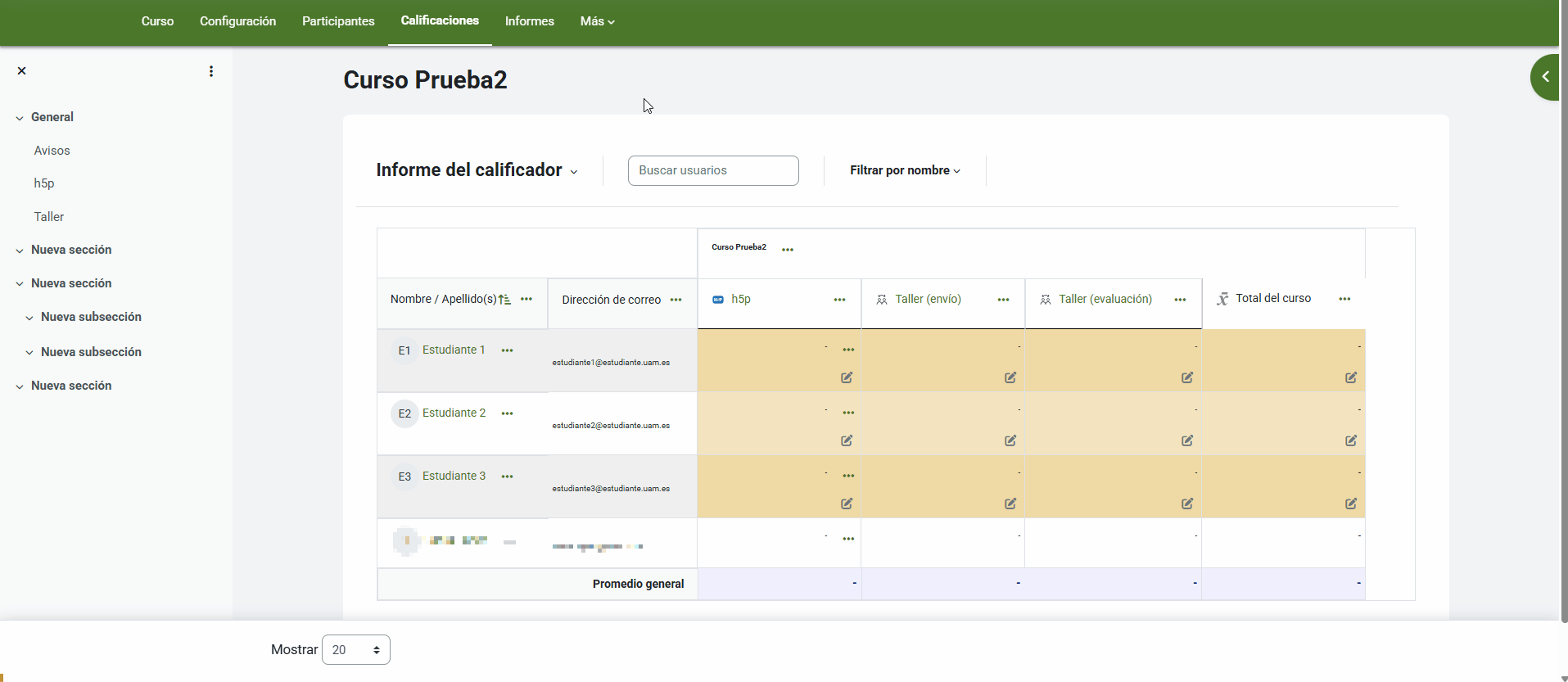Open Taller (evaluación) column actions menu
Image resolution: width=1568 pixels, height=682 pixels.
pos(1181,300)
